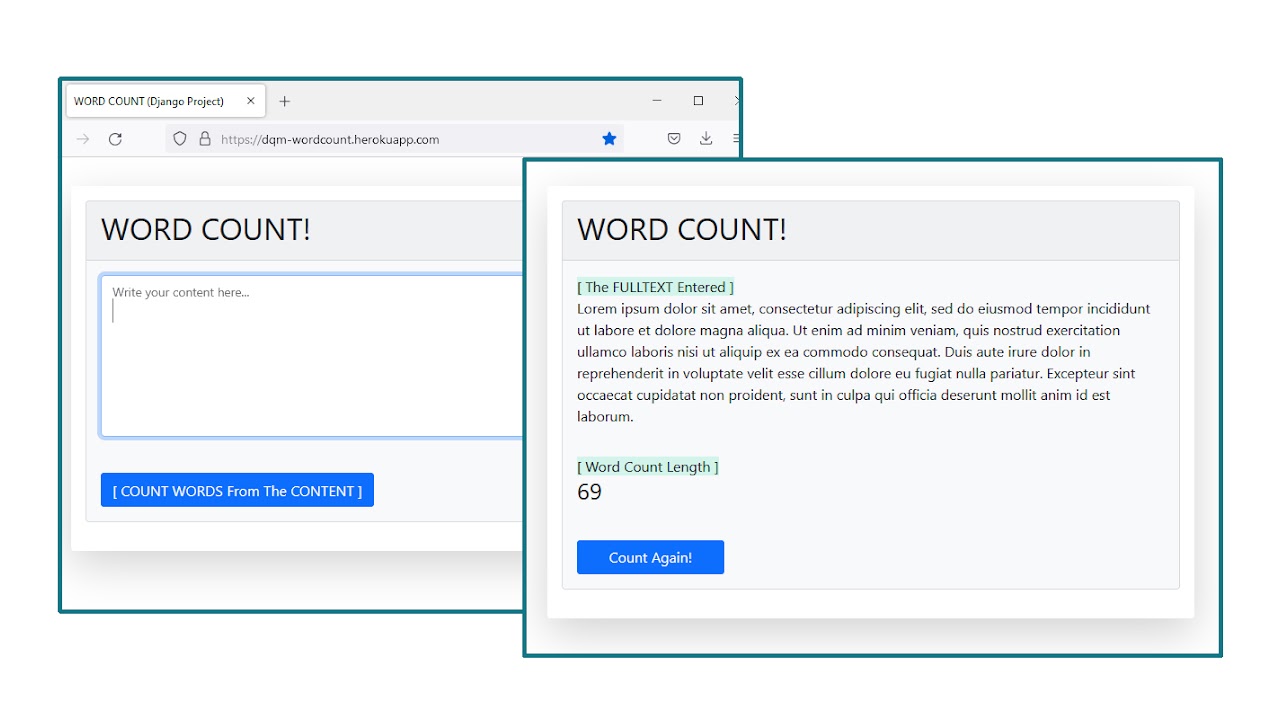Screen dimensions: 1280x719
Task: Click the Lorem ipsum paragraph text
Action: click(860, 362)
